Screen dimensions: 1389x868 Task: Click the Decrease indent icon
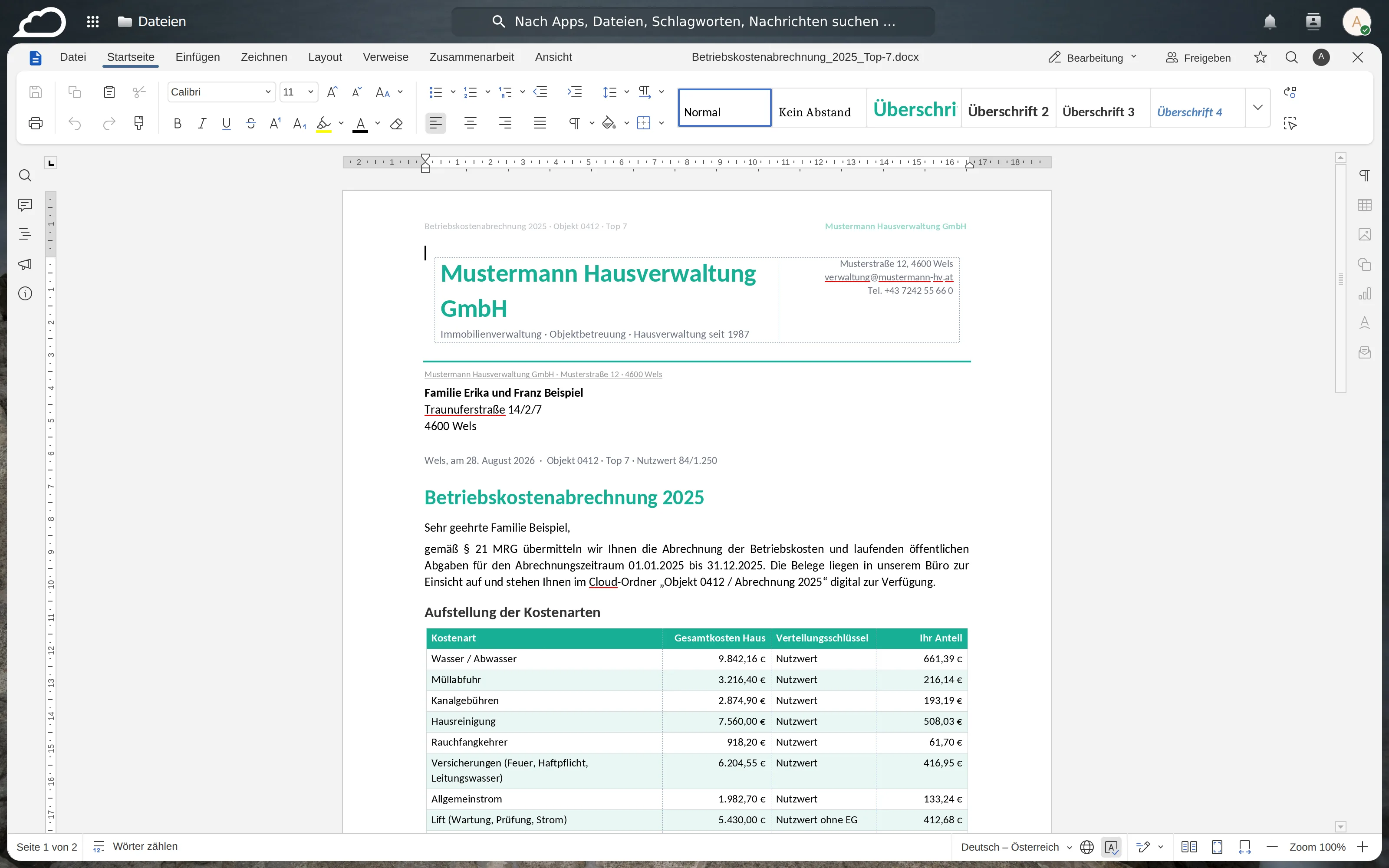tap(540, 92)
